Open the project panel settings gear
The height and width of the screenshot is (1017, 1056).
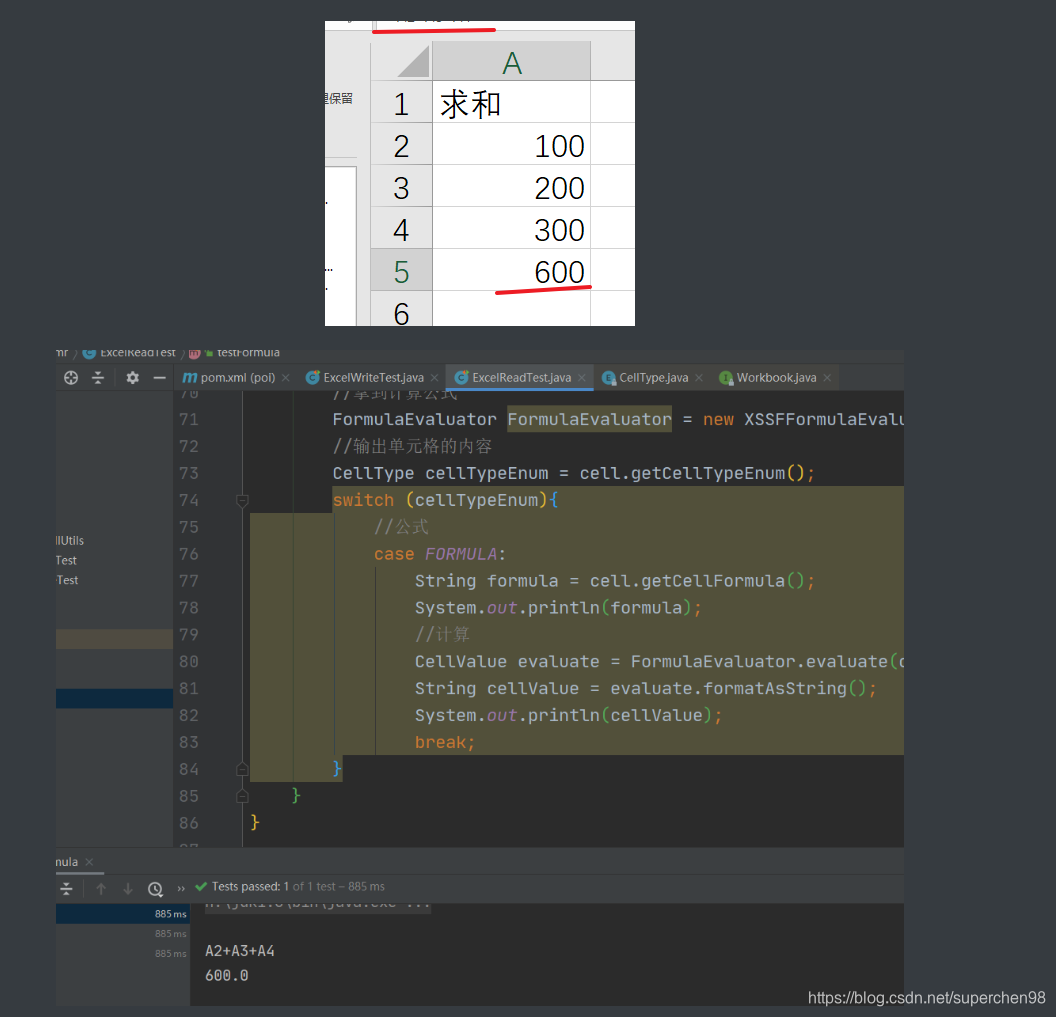click(x=133, y=378)
